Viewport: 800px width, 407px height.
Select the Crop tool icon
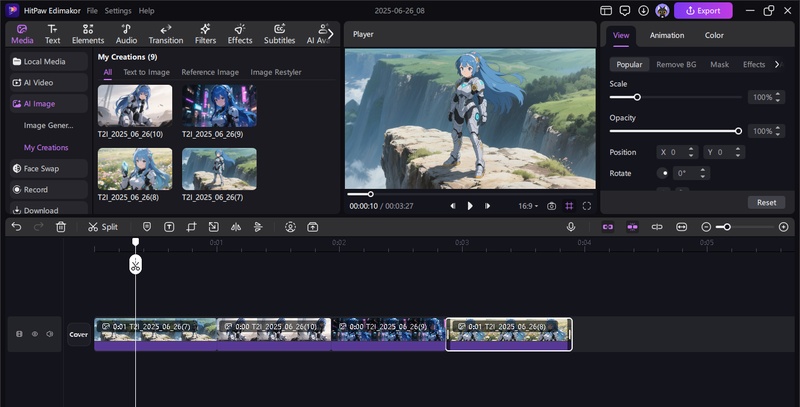click(191, 227)
